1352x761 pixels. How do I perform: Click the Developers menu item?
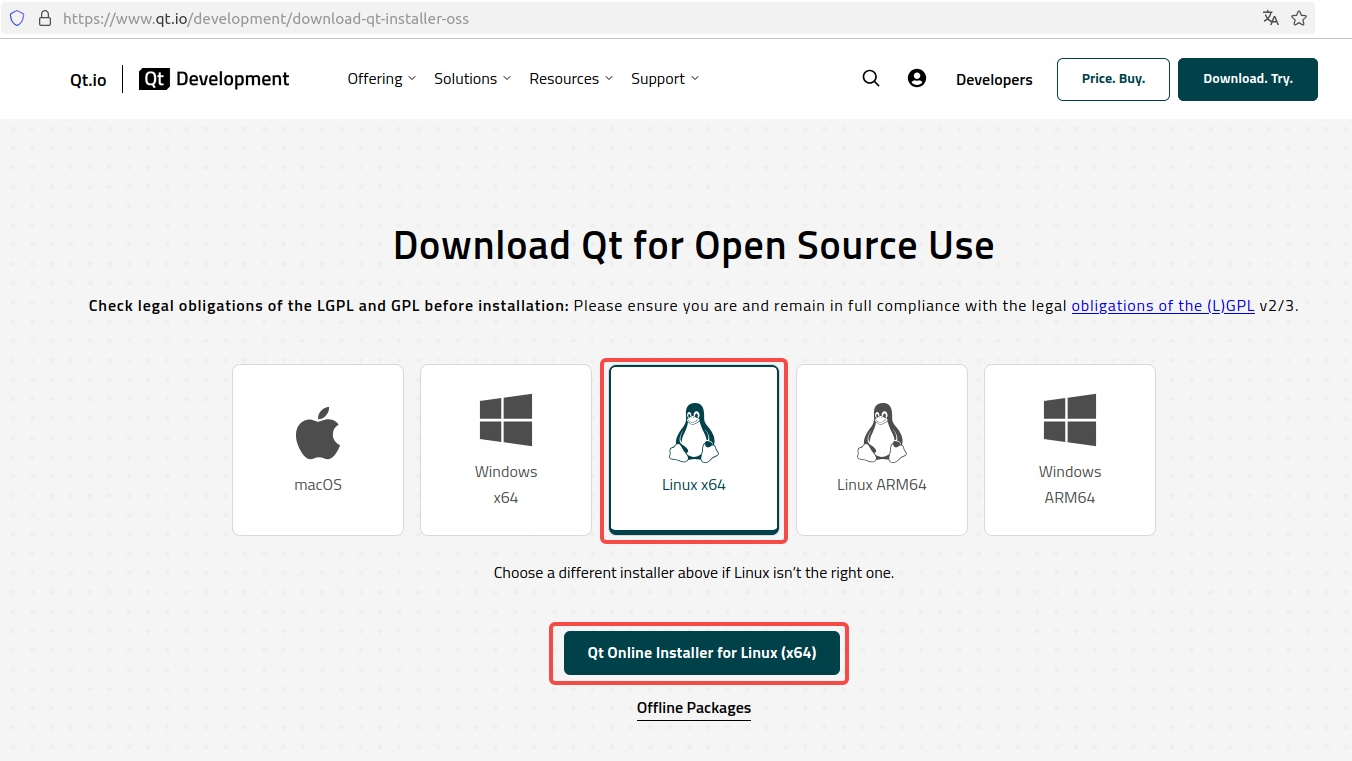994,79
